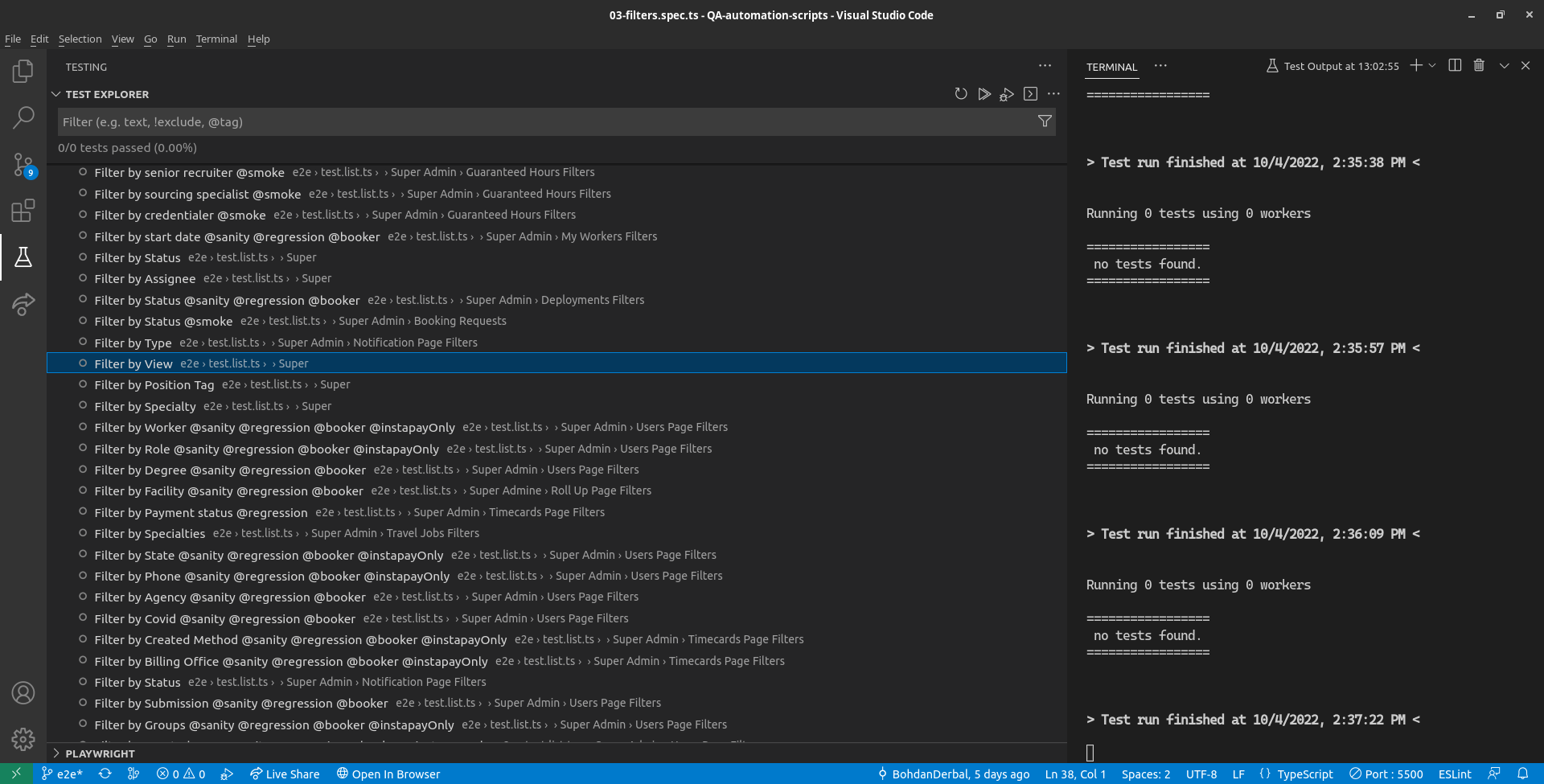Collapse the TEST EXPLORER section
Screen dimensions: 1544x784
tap(56, 94)
